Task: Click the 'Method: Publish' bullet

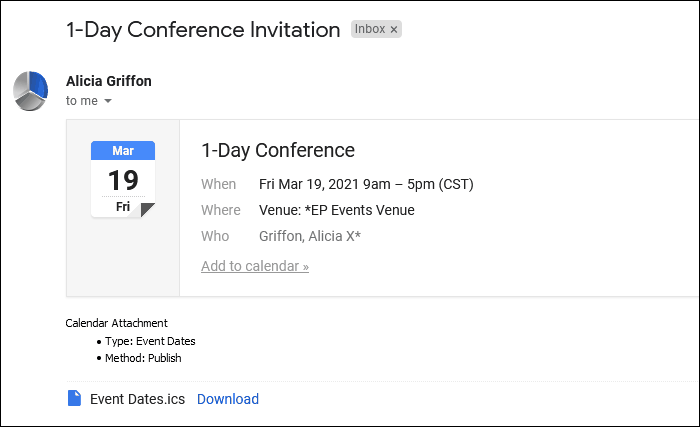Action: pos(143,358)
